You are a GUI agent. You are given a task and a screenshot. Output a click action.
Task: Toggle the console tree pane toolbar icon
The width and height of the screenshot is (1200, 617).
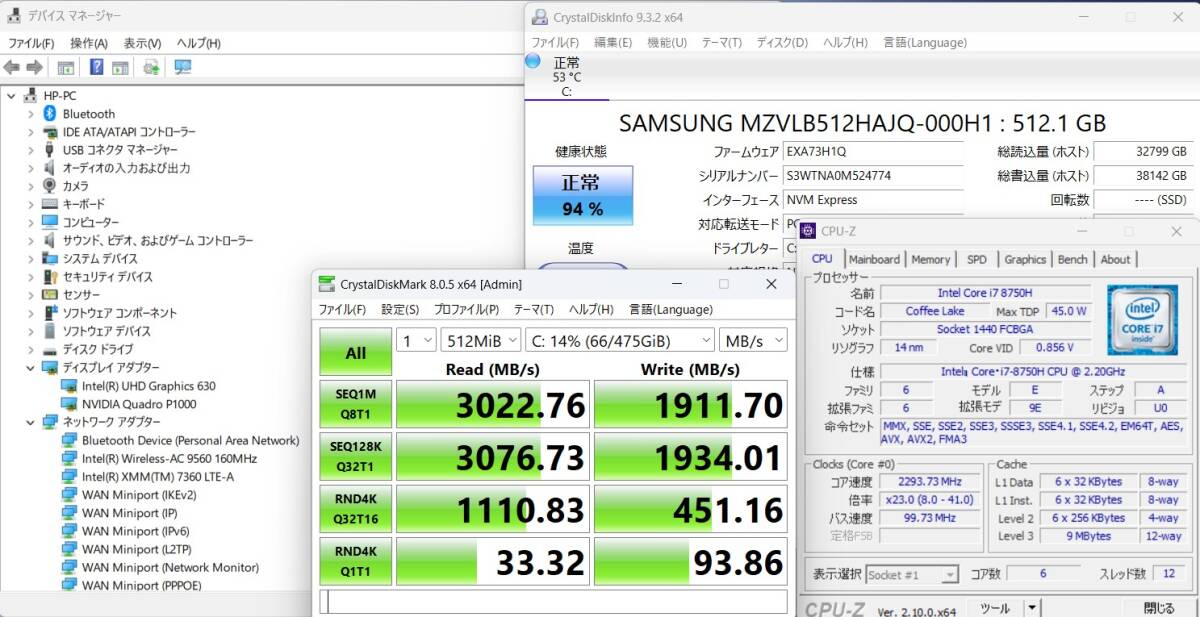click(66, 67)
